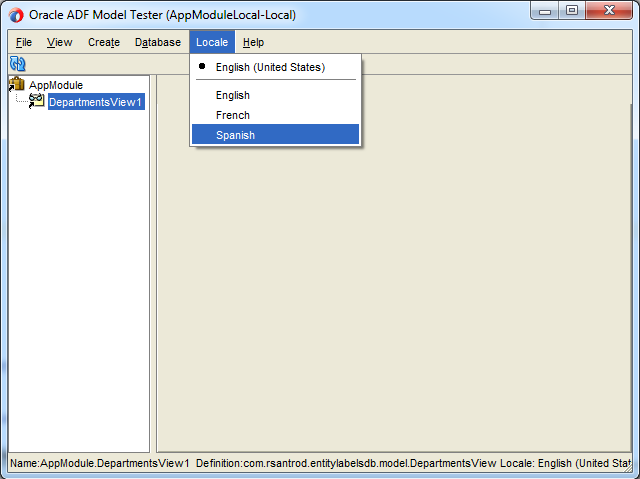640x479 pixels.
Task: Close the Model Tester window
Action: pyautogui.click(x=609, y=11)
